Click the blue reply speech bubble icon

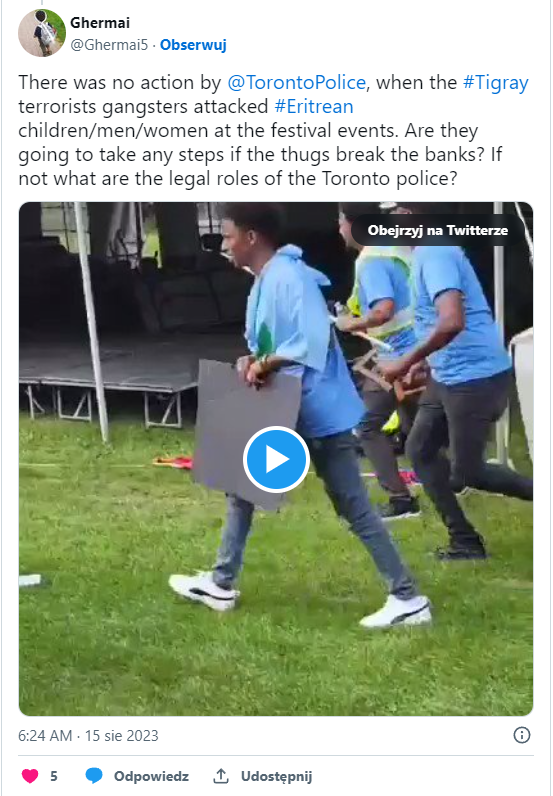coord(93,776)
